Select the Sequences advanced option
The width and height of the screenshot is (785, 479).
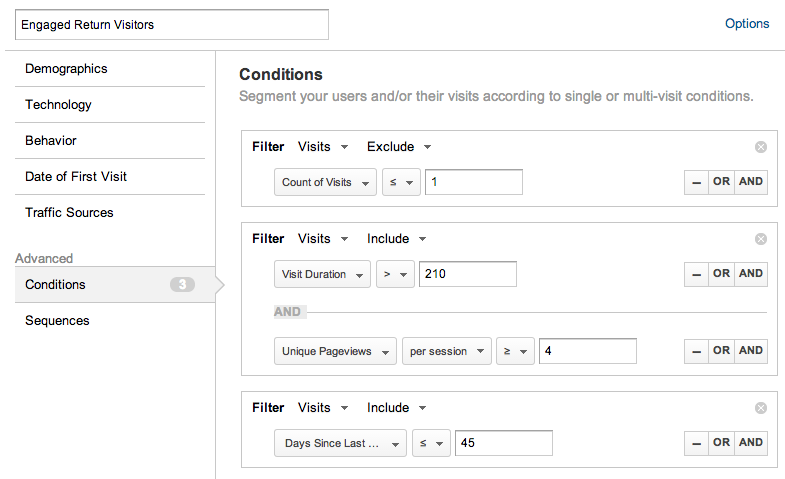57,321
